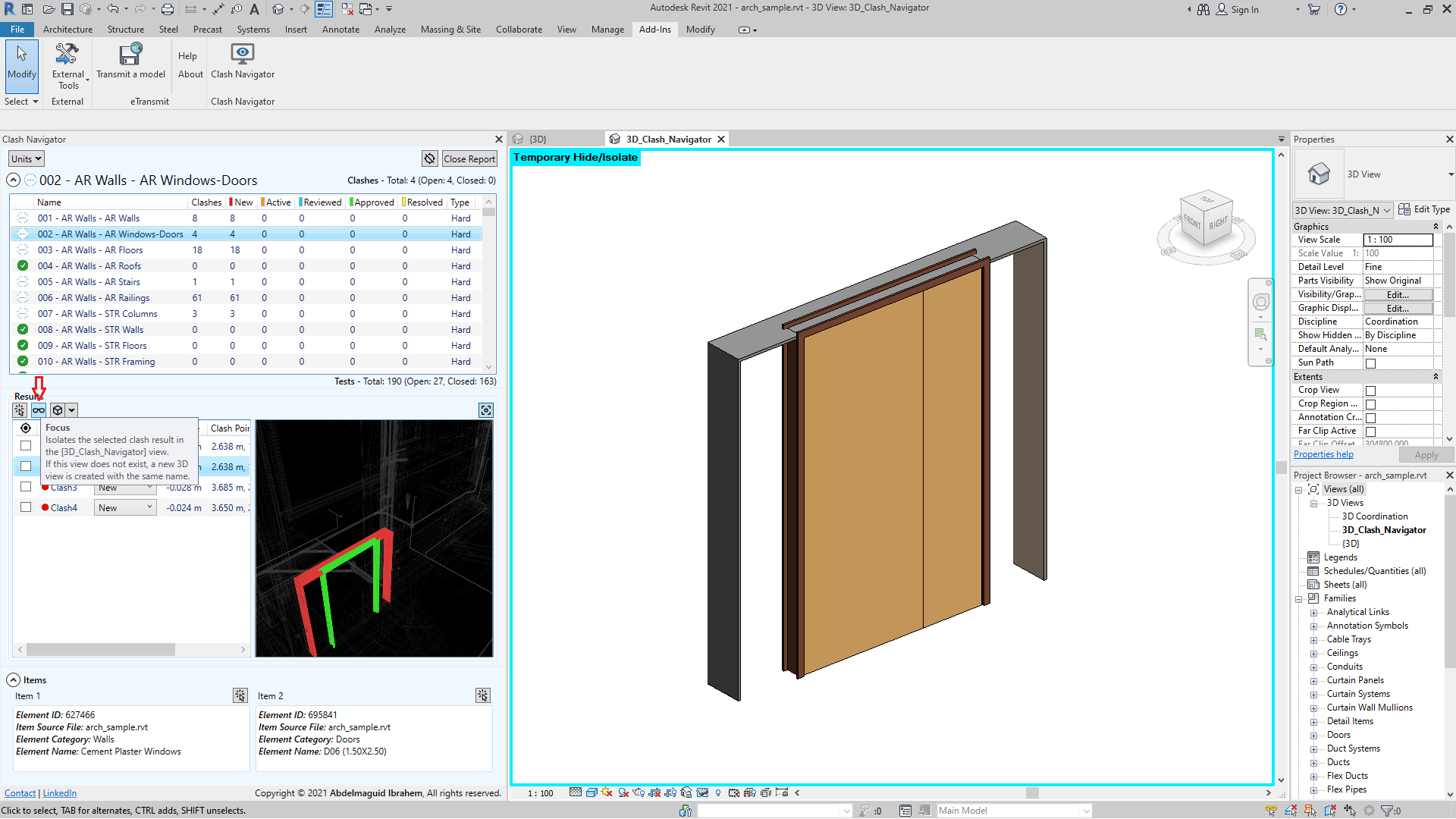1456x819 pixels.
Task: Select the 006 - AR Walls - AR Railings test
Action: (x=93, y=298)
